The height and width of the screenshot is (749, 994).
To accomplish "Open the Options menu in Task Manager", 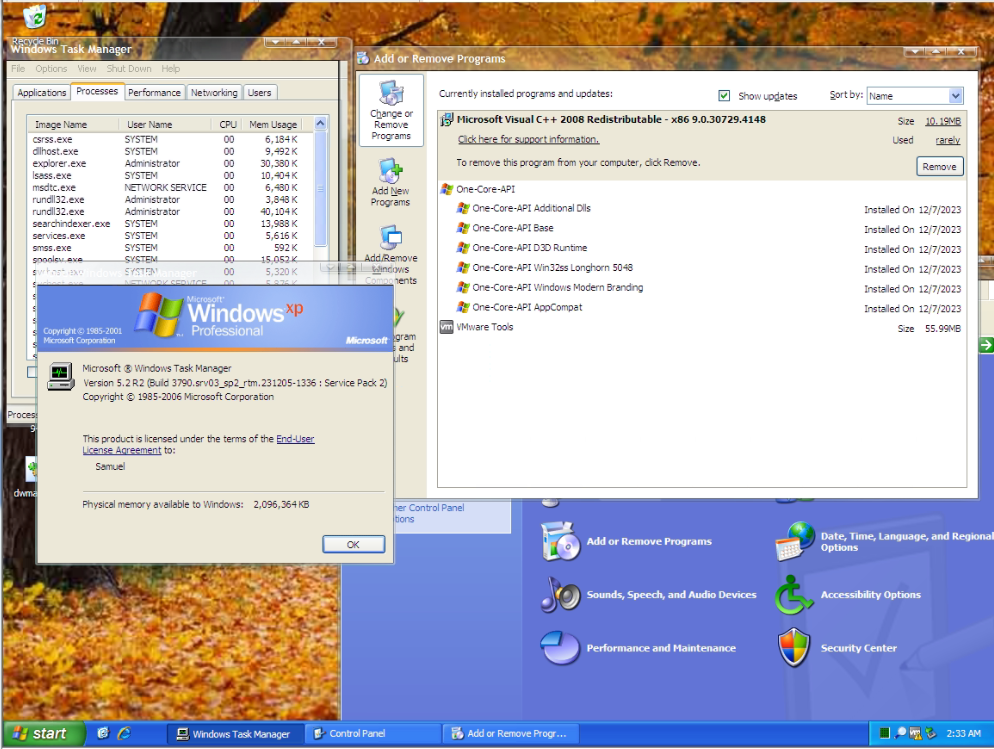I will 51,68.
